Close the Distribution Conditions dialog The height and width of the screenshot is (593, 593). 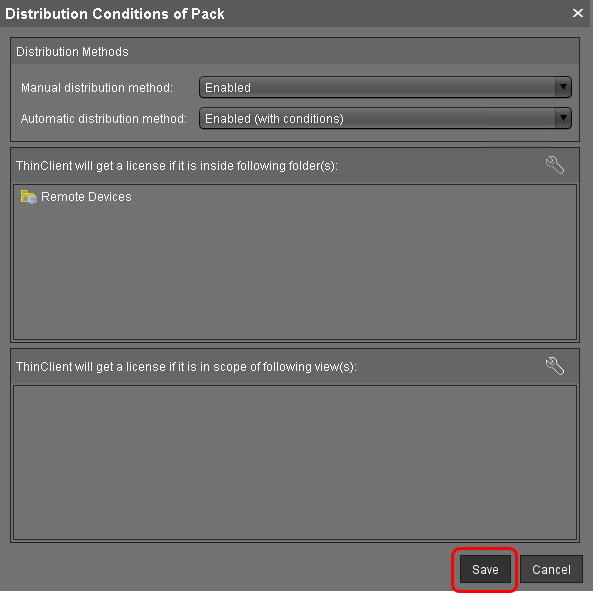[577, 13]
